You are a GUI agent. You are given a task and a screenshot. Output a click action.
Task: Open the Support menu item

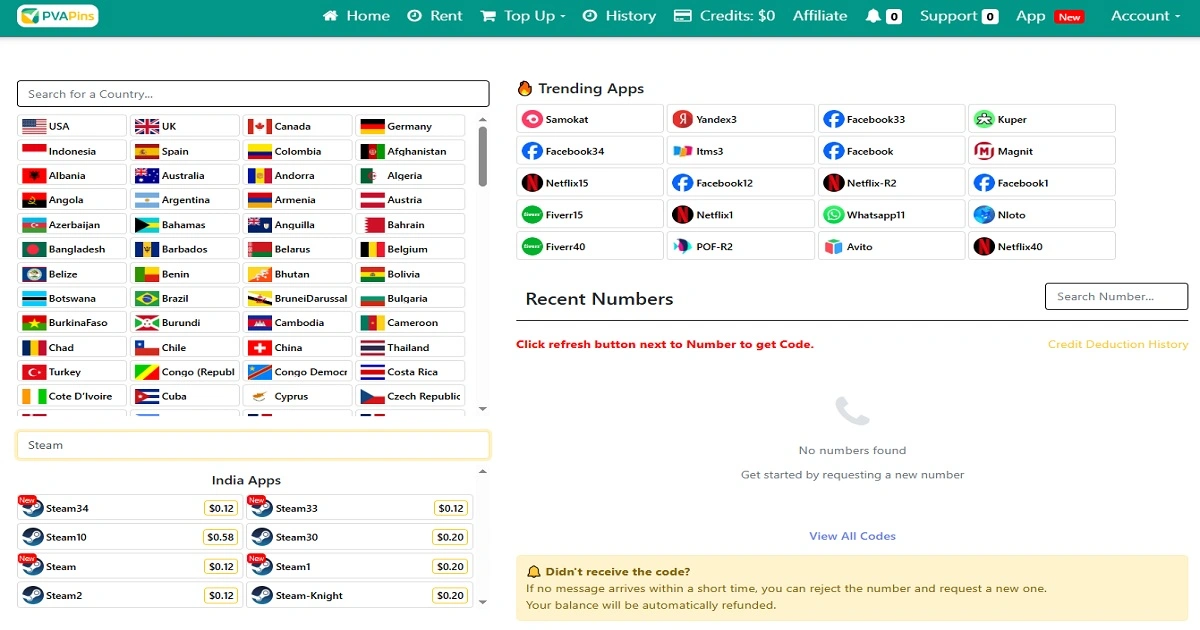pyautogui.click(x=959, y=16)
